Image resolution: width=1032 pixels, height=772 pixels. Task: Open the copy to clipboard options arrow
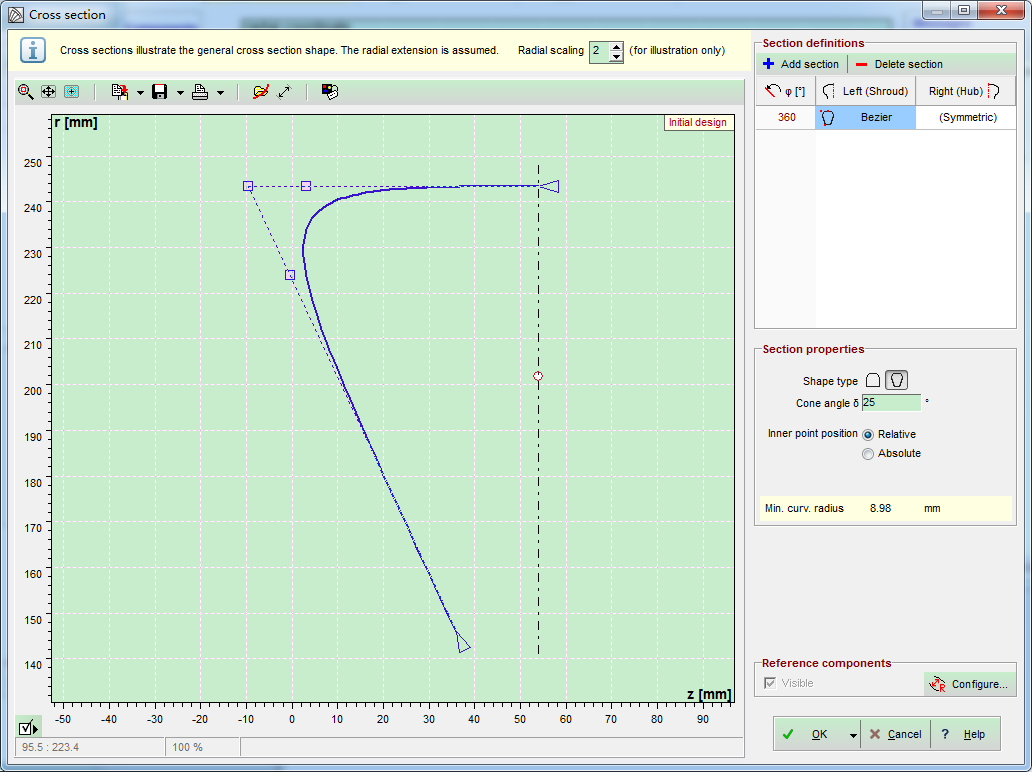tap(140, 93)
